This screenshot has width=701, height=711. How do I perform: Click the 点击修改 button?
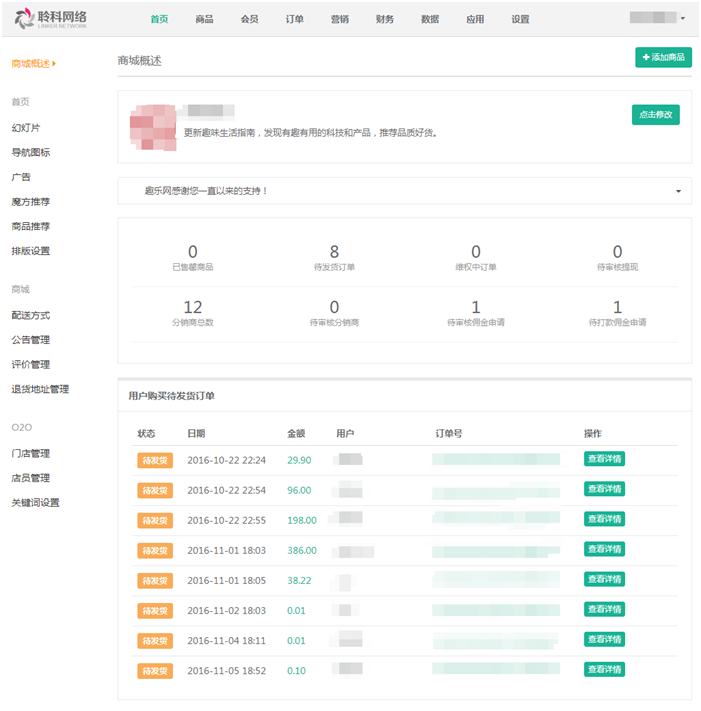(655, 115)
